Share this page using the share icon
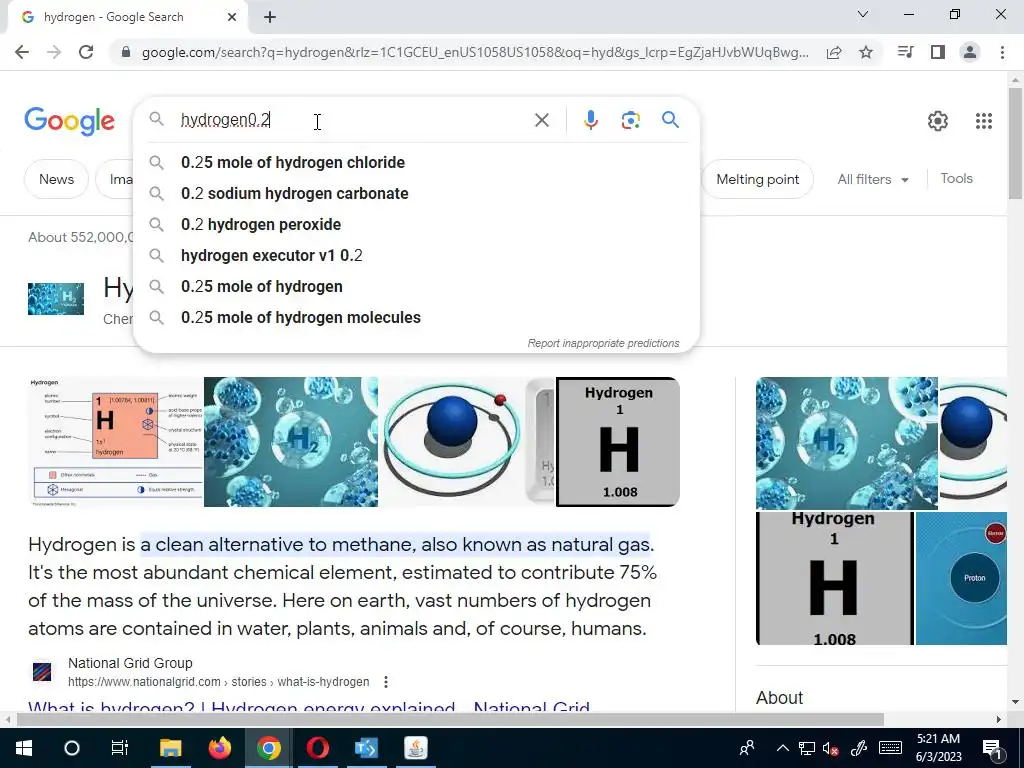The height and width of the screenshot is (768, 1024). point(834,52)
